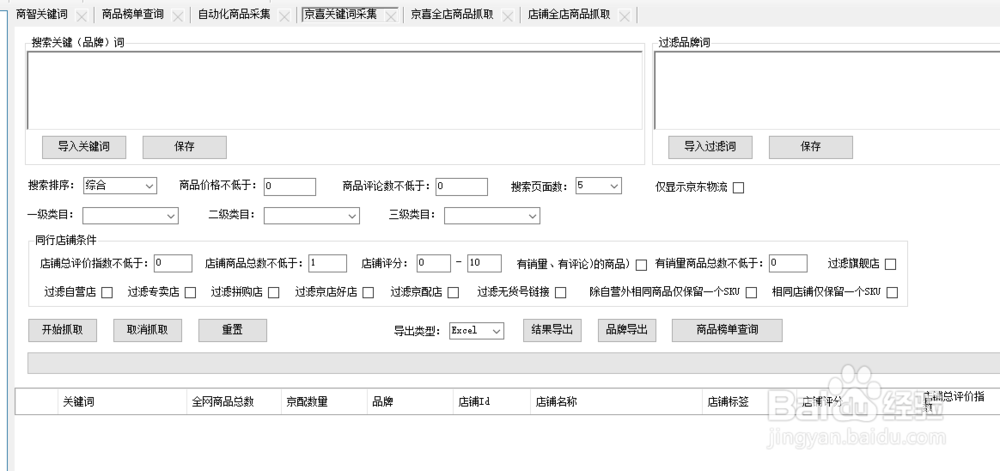Viewport: 1000px width, 471px height.
Task: Enable 过滤旗舰店 checkbox
Action: (891, 264)
